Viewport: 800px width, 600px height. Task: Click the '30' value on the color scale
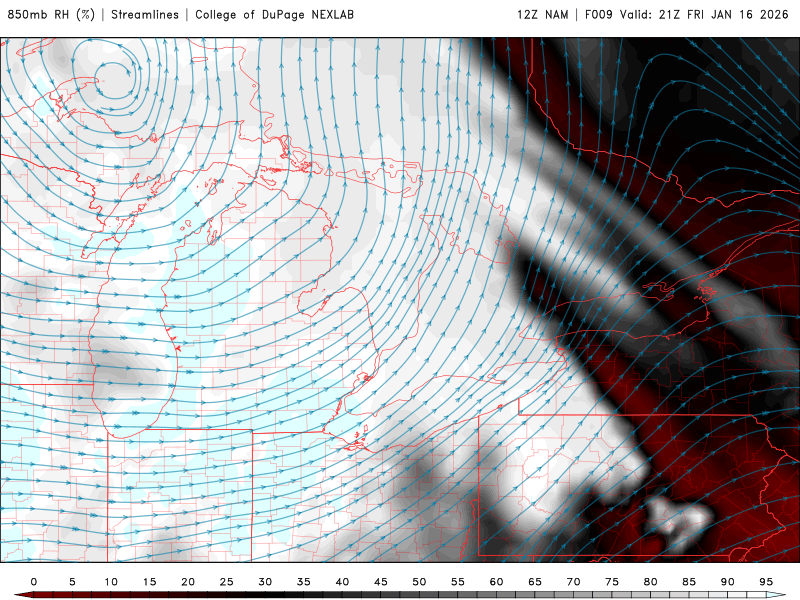click(265, 582)
